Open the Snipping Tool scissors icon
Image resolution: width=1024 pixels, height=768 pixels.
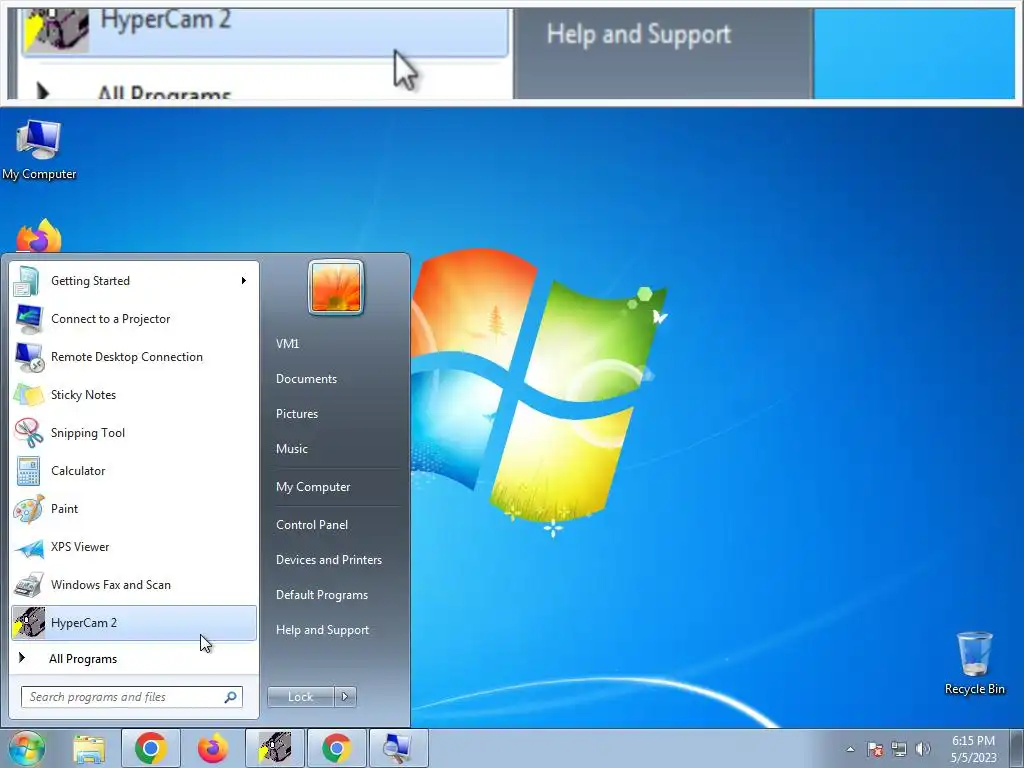click(x=28, y=432)
